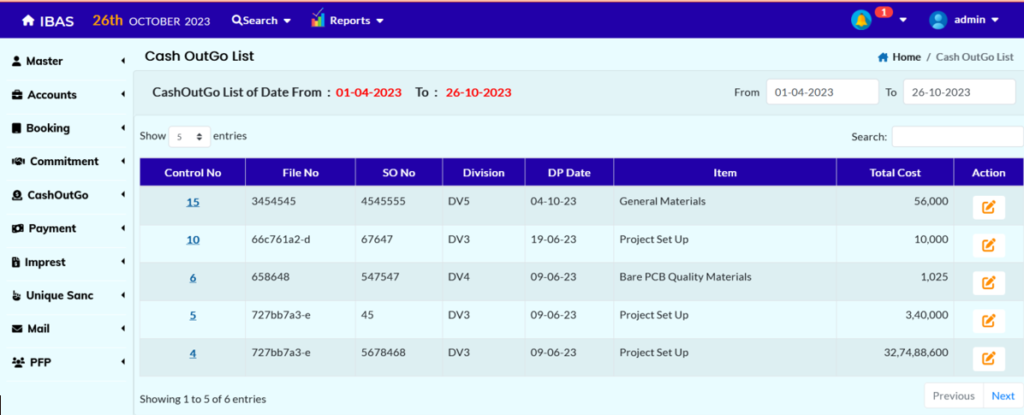Image resolution: width=1024 pixels, height=415 pixels.
Task: Open the Reports dropdown menu
Action: click(347, 20)
